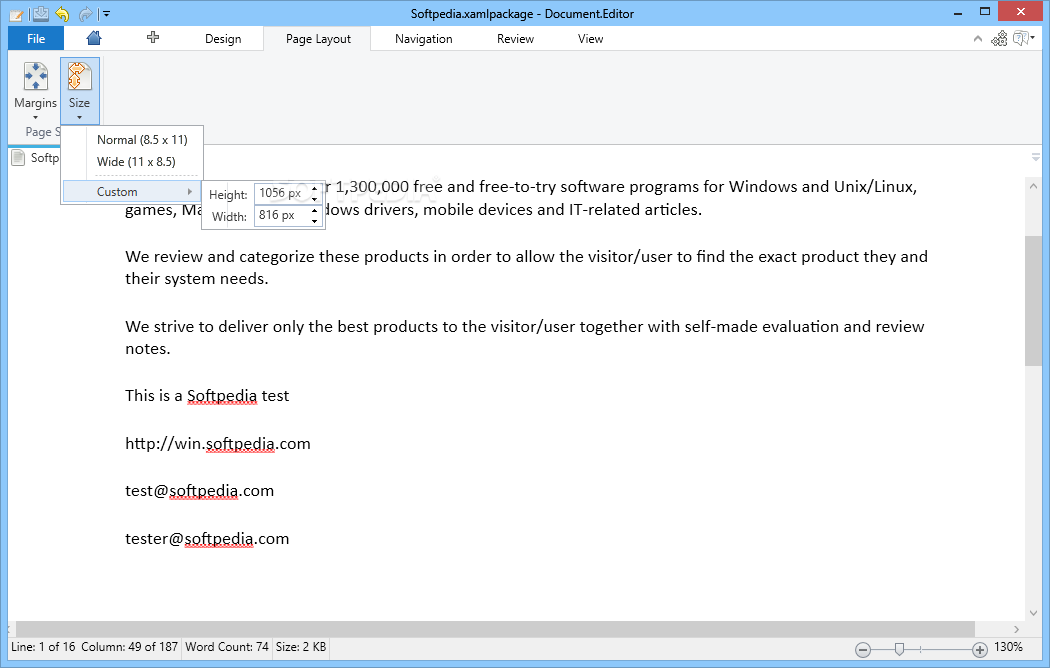
Task: Click the 'Line: 1 of 16' status entry
Action: click(43, 647)
